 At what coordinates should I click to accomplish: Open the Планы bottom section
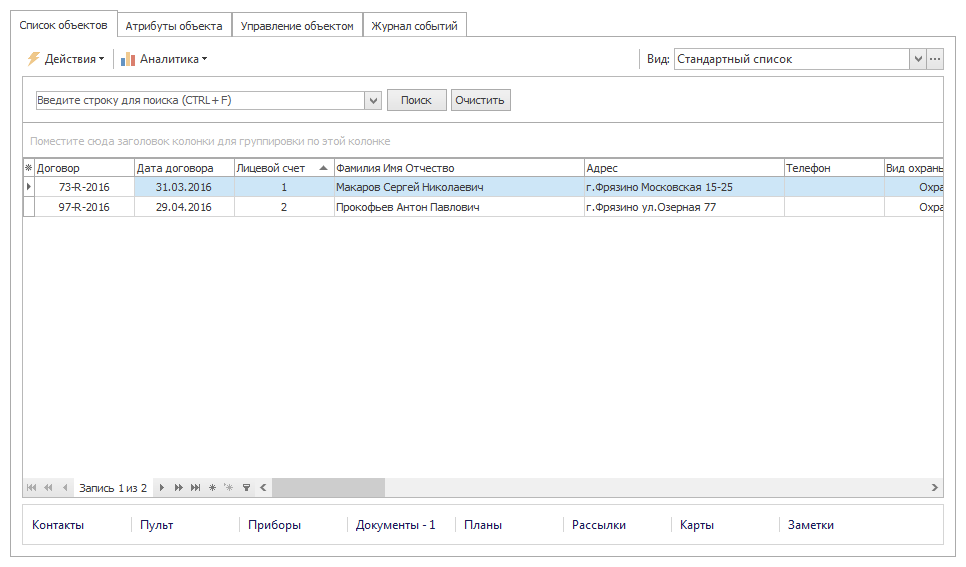click(x=483, y=525)
